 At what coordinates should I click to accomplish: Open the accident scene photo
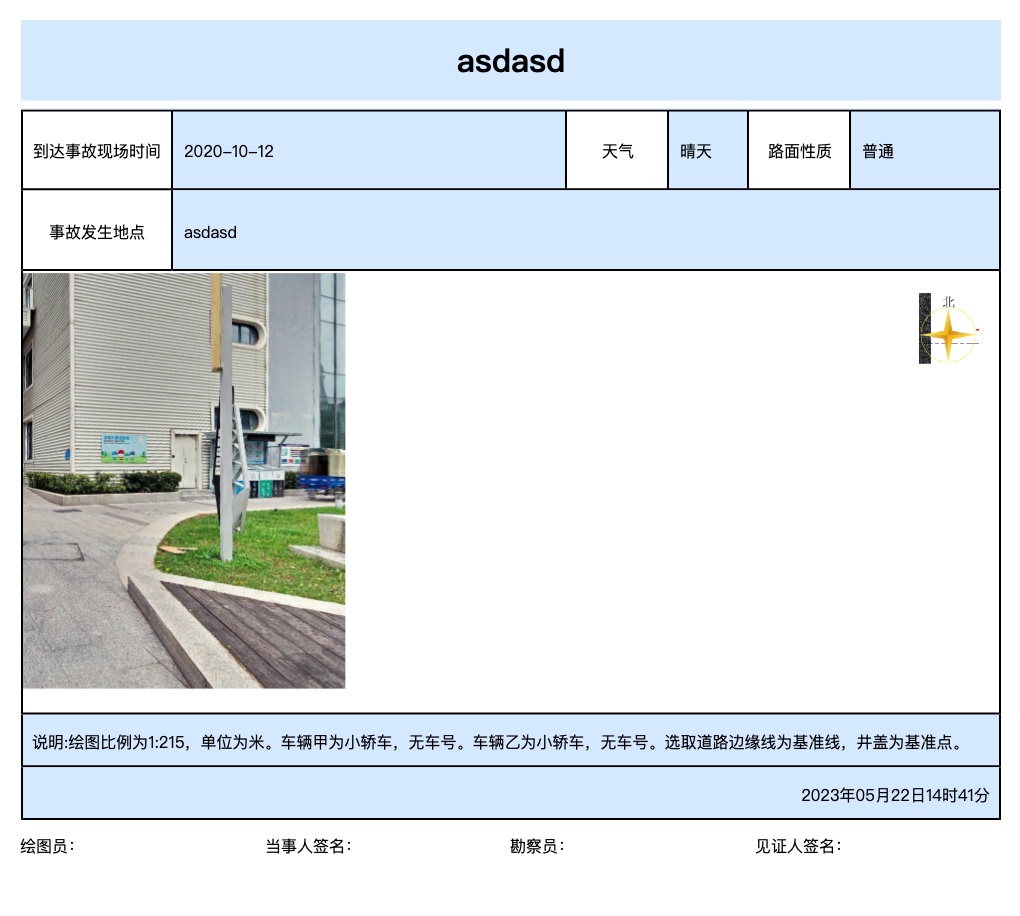(x=184, y=481)
